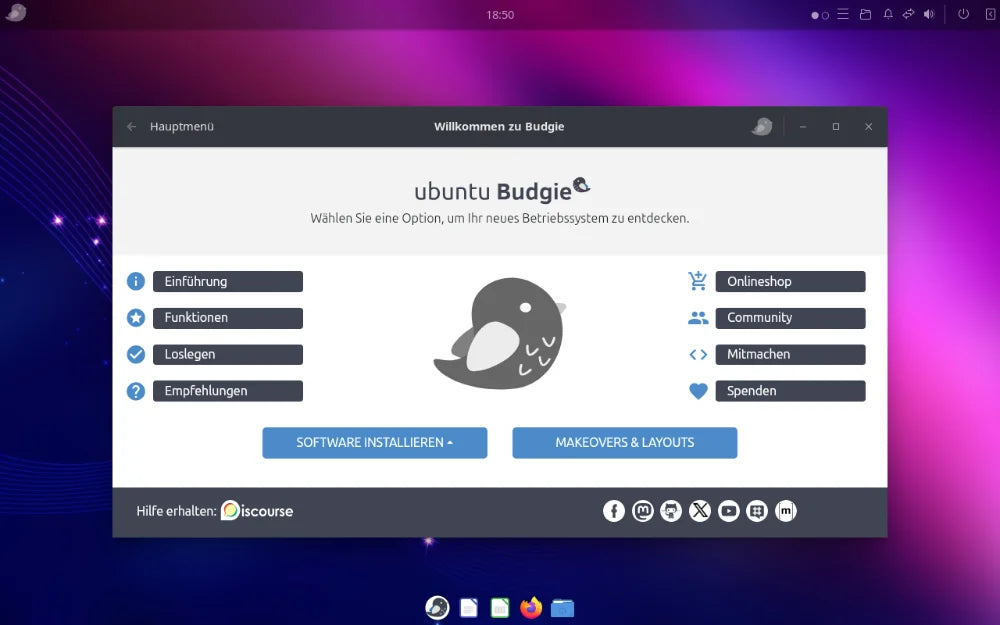Click the code brackets icon beside Mitmachen
The width and height of the screenshot is (1000, 625).
coord(698,355)
